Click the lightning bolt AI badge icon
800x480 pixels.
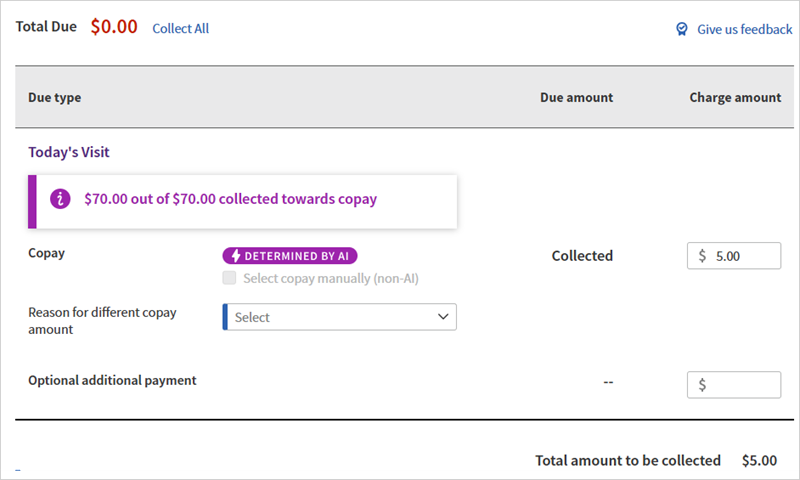pos(233,255)
